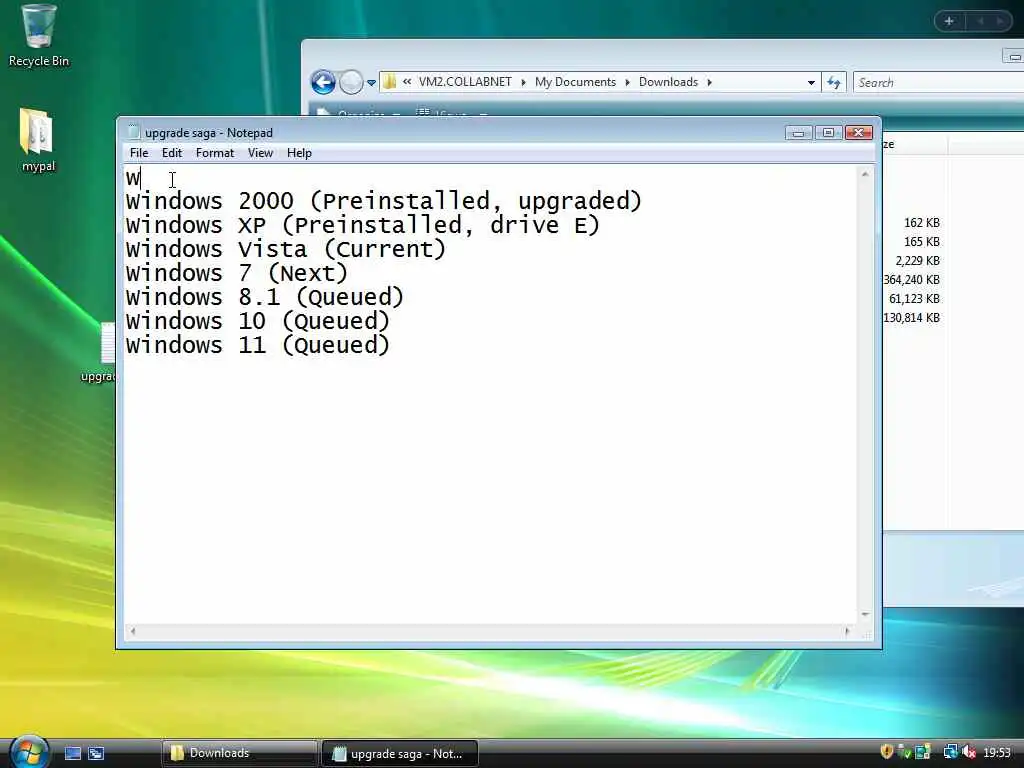1024x768 pixels.
Task: Switch to Downloads taskbar button
Action: 240,753
